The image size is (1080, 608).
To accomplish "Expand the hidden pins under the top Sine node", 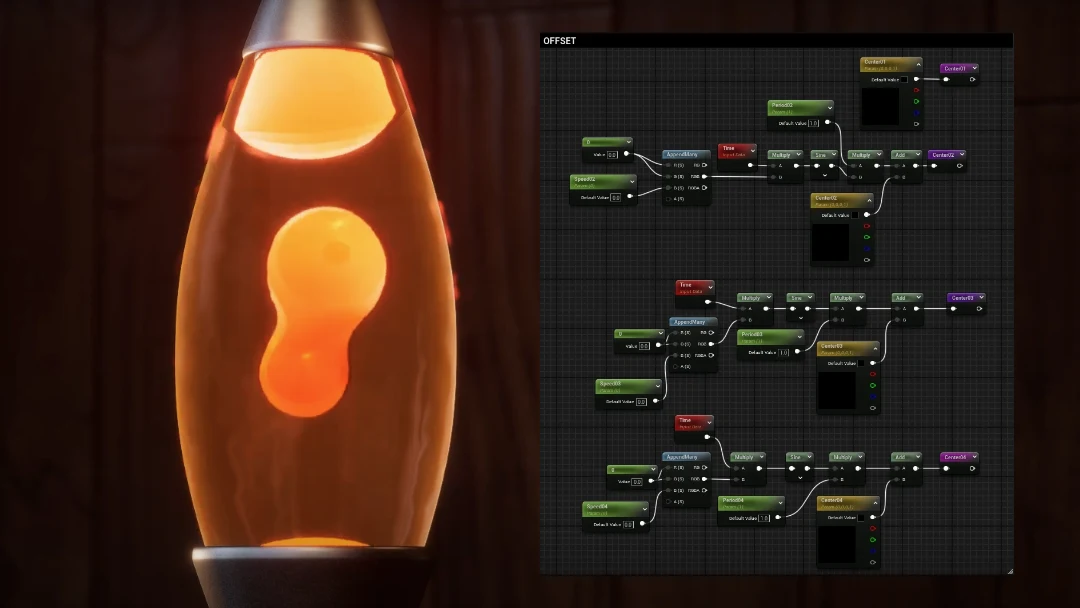I will coord(824,177).
